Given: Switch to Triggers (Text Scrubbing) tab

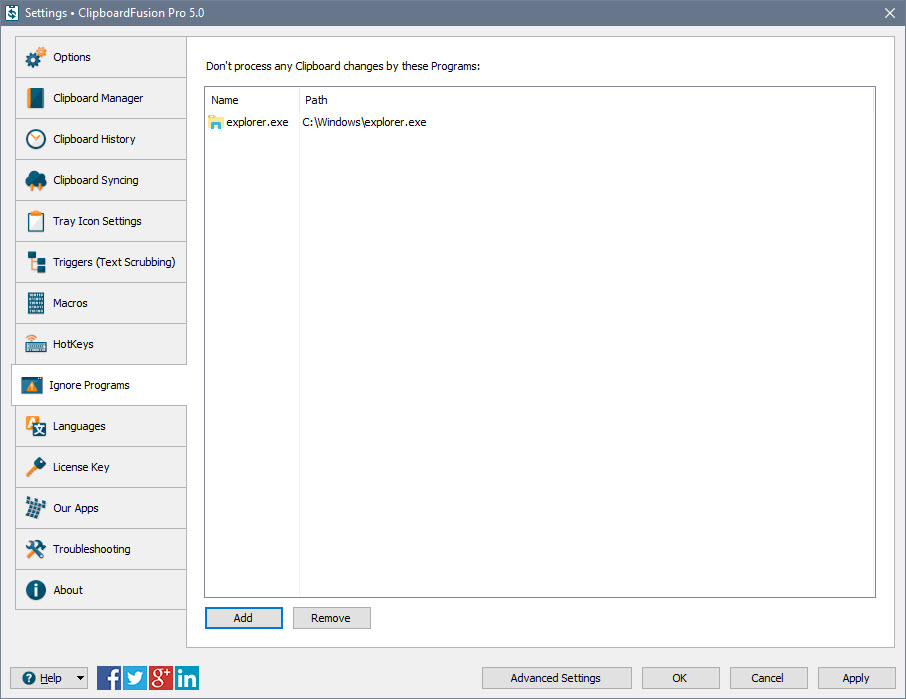Looking at the screenshot, I should 101,262.
